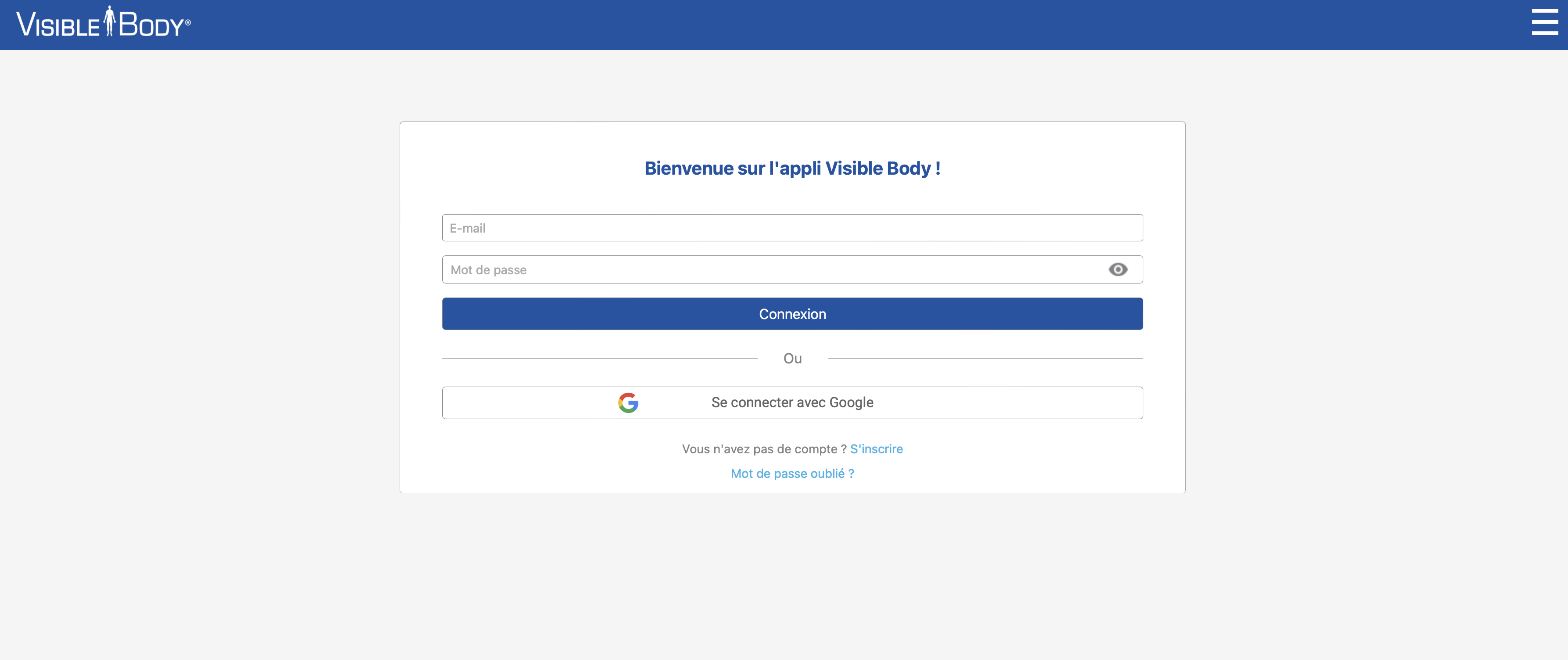Click the Connexion button

pyautogui.click(x=792, y=314)
